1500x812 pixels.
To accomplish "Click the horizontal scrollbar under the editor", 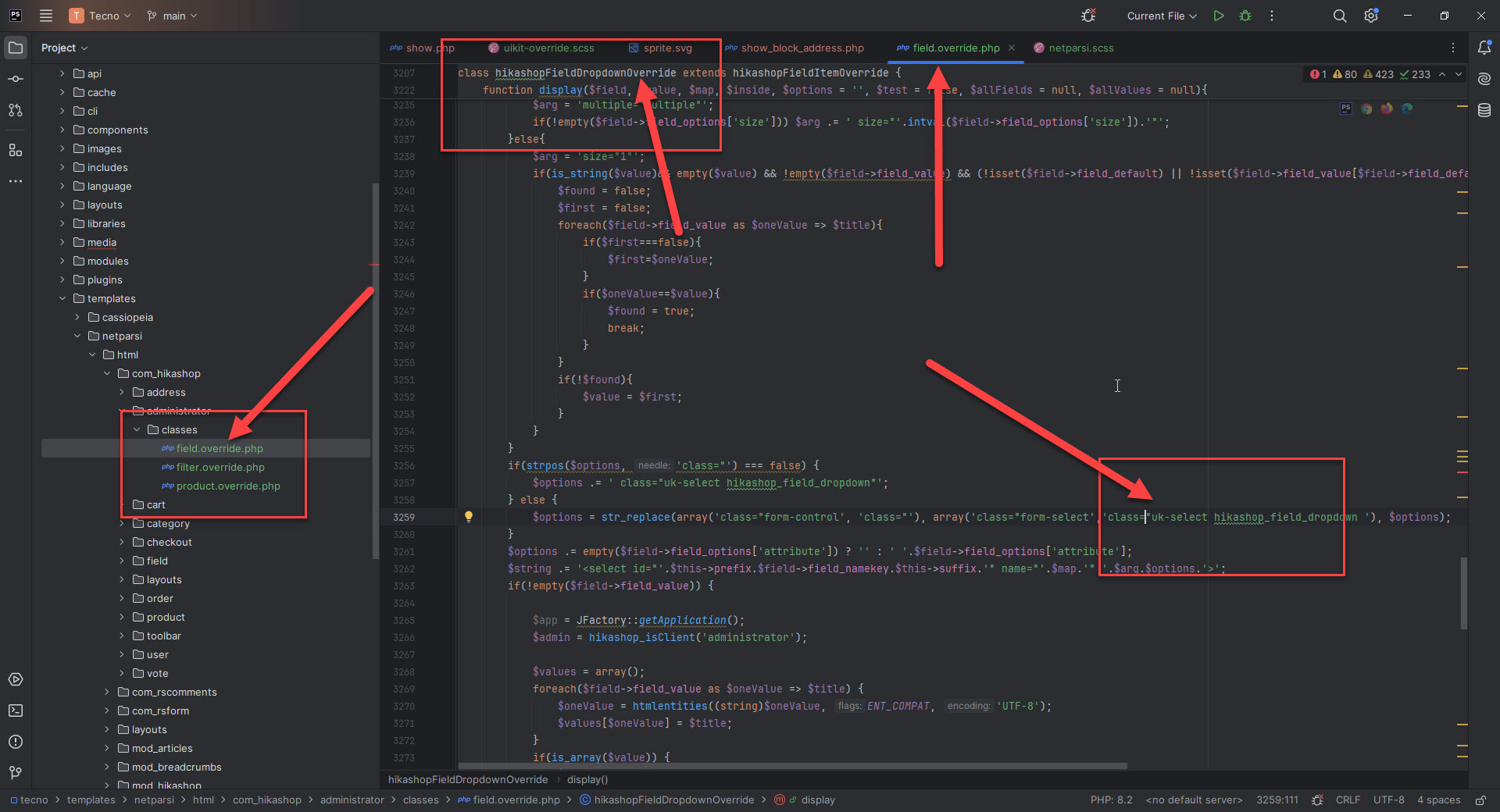I will pos(792,766).
